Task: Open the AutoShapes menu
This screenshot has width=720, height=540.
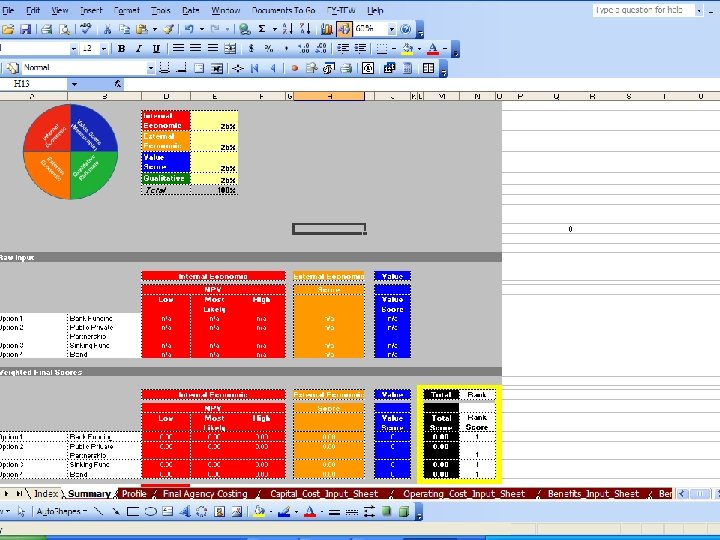Action: [62, 511]
